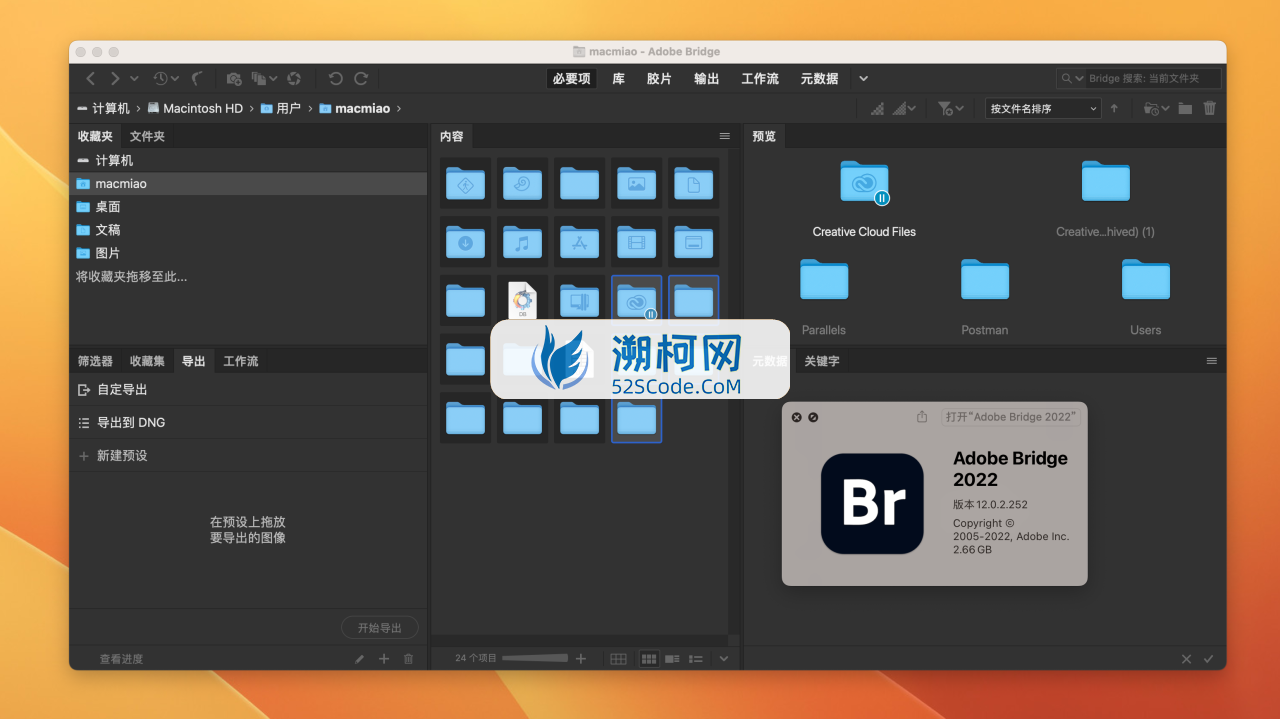Image resolution: width=1280 pixels, height=719 pixels.
Task: Click the refine batch-rename icon
Action: tap(261, 78)
